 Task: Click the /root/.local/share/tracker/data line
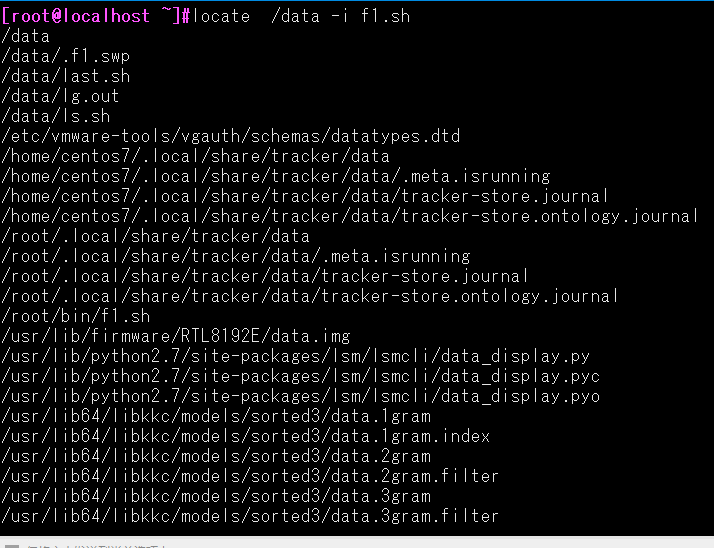155,237
